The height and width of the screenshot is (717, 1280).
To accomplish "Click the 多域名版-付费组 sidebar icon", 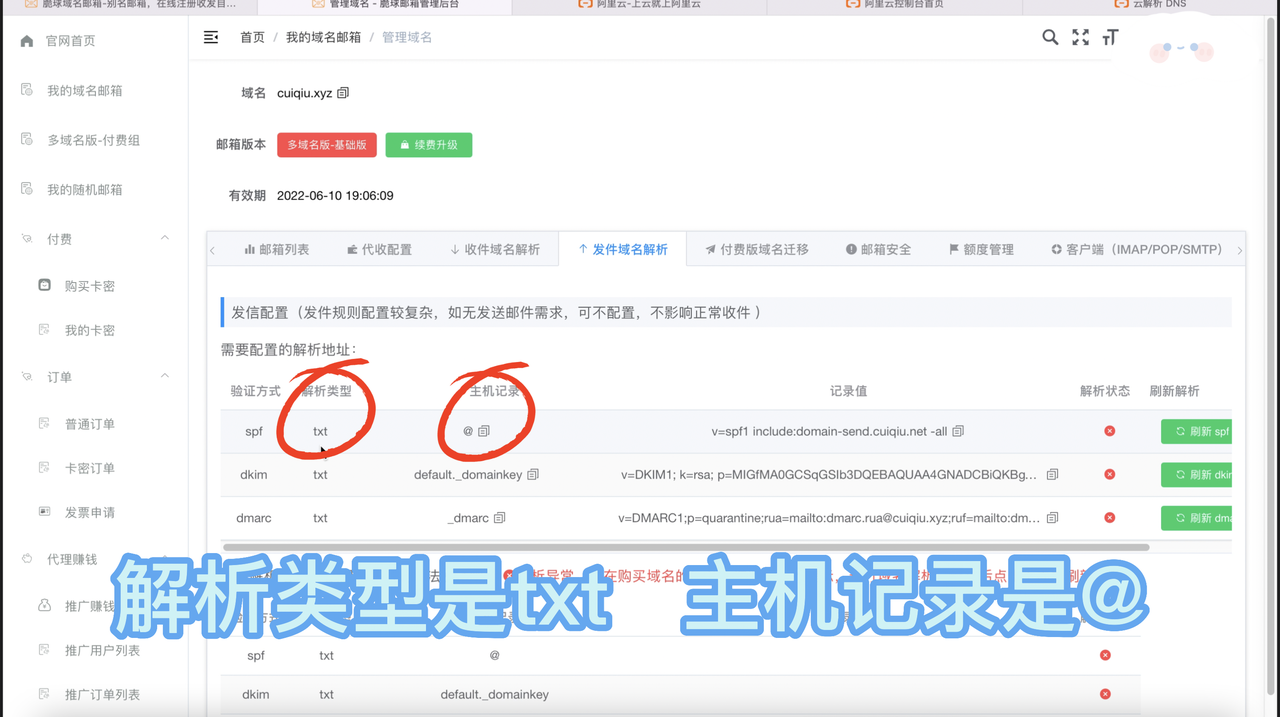I will click(x=27, y=139).
